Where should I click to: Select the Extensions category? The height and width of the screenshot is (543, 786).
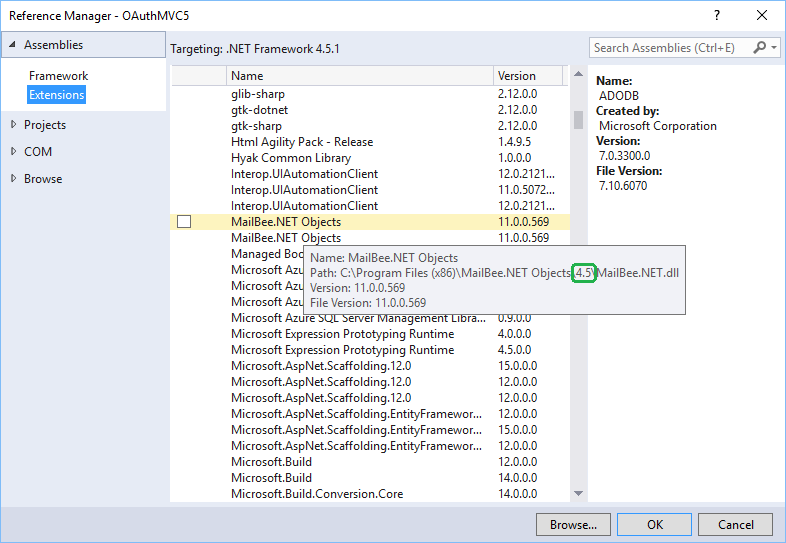[x=56, y=95]
